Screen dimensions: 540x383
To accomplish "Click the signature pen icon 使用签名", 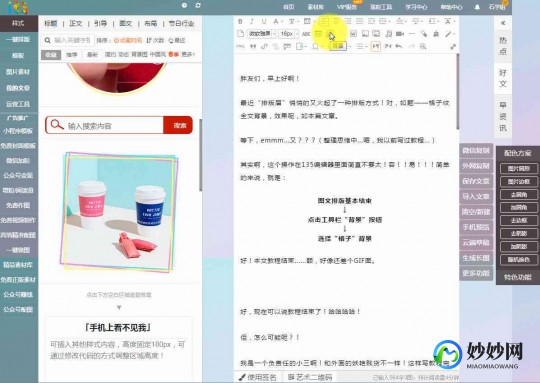I will (x=258, y=377).
